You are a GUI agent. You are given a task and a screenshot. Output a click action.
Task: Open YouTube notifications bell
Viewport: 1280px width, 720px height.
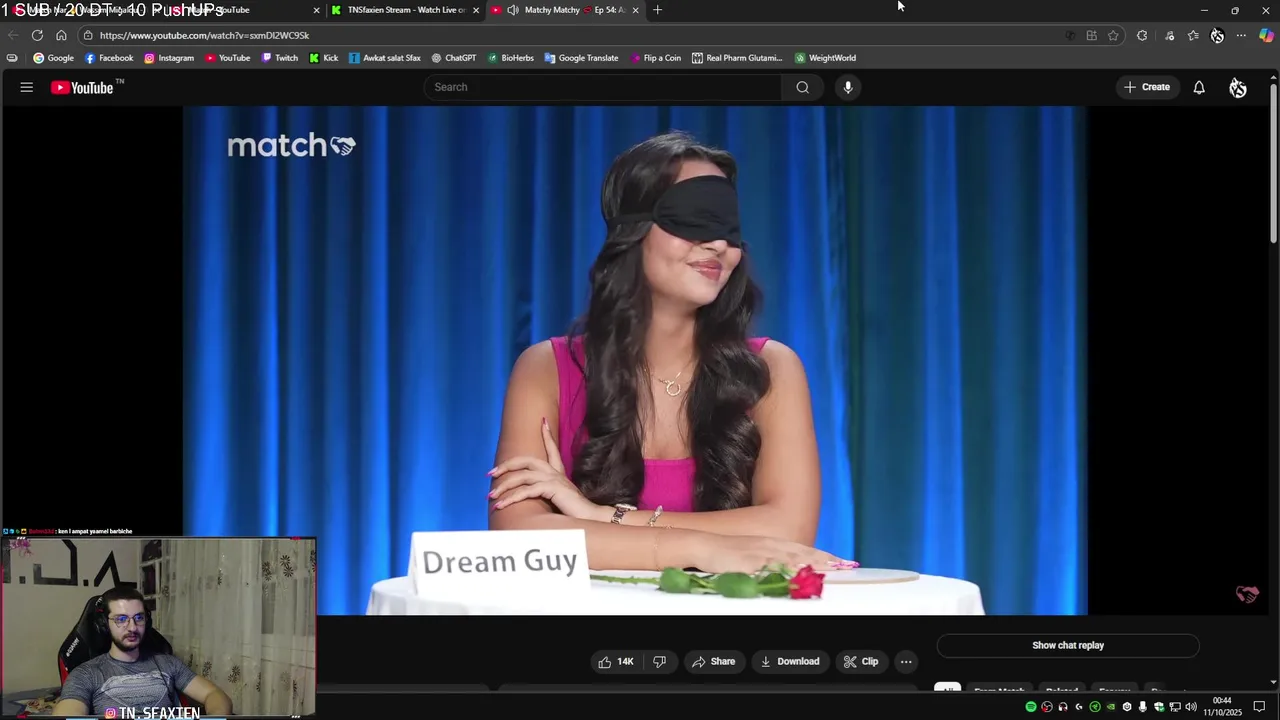(1199, 87)
